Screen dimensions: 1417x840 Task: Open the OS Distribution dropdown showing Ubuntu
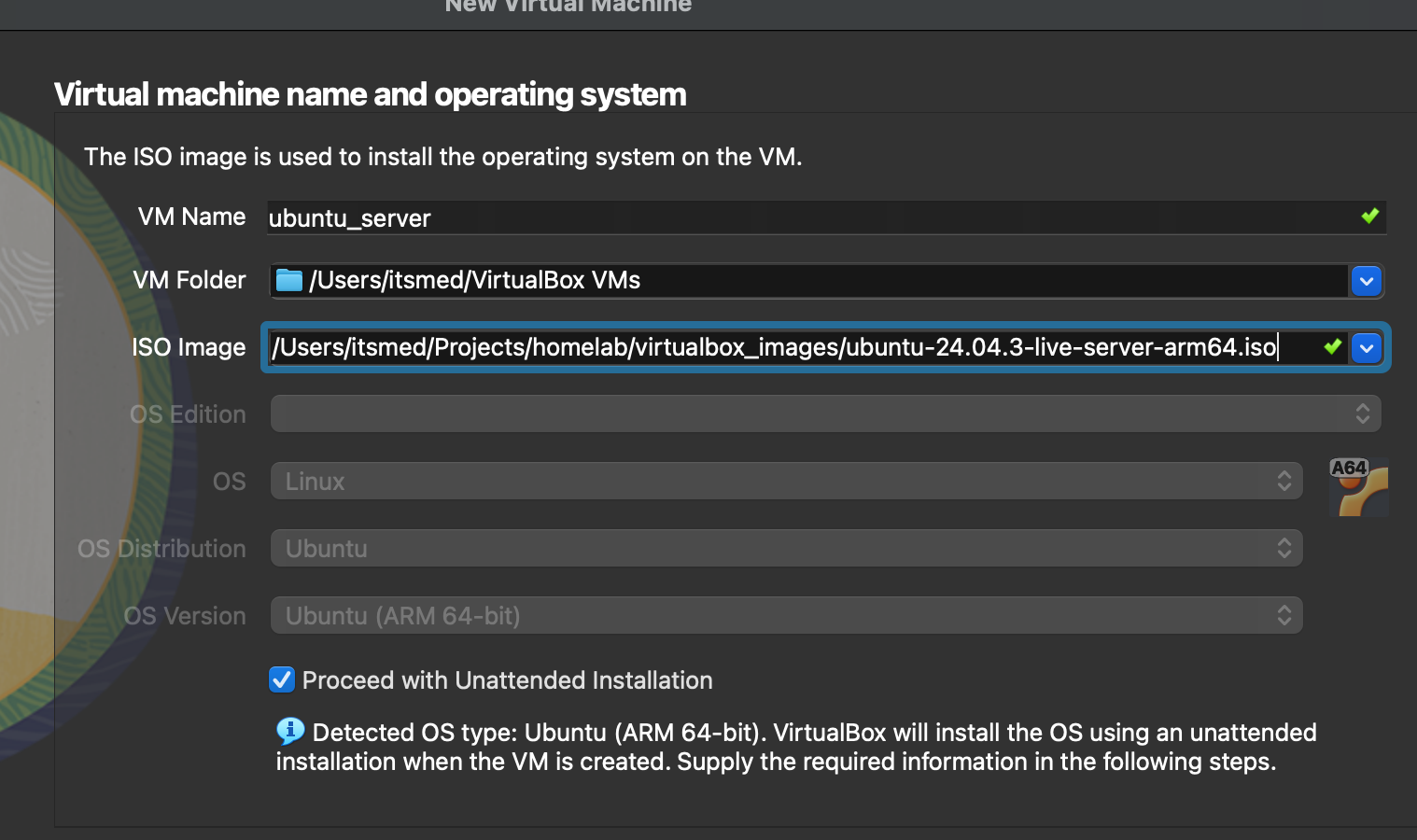pos(786,549)
